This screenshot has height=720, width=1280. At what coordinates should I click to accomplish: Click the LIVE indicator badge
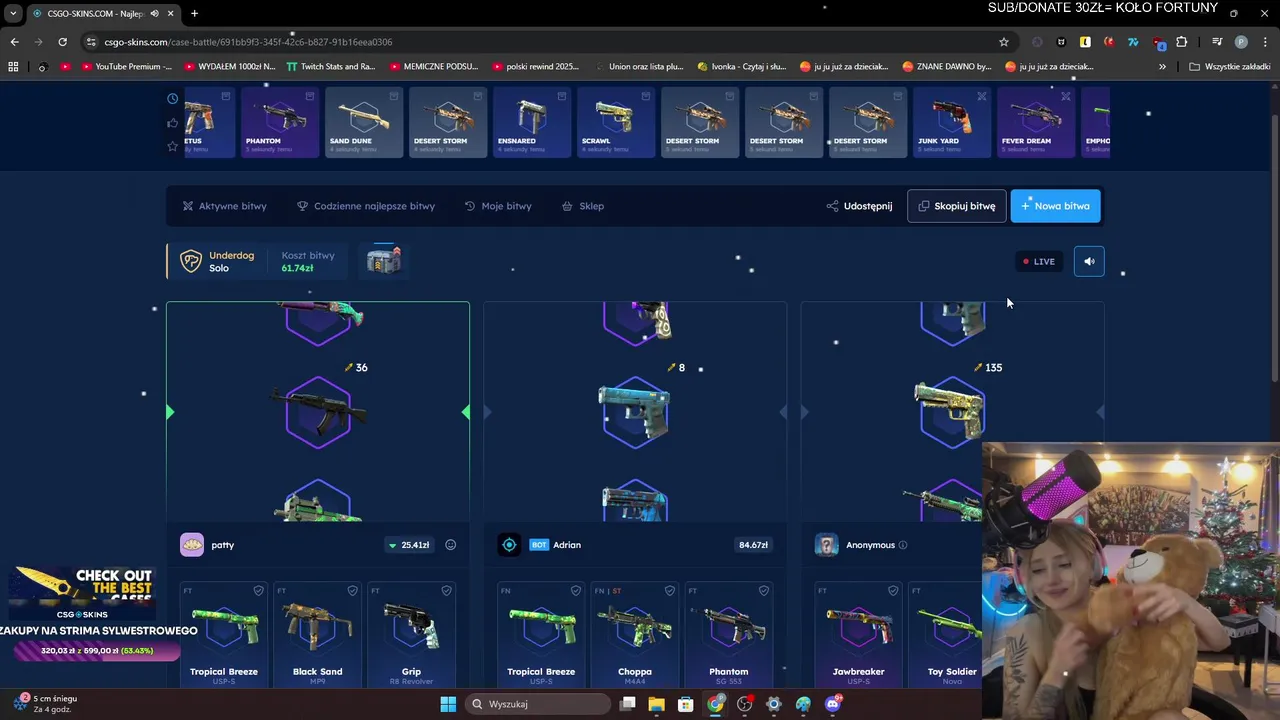1039,261
